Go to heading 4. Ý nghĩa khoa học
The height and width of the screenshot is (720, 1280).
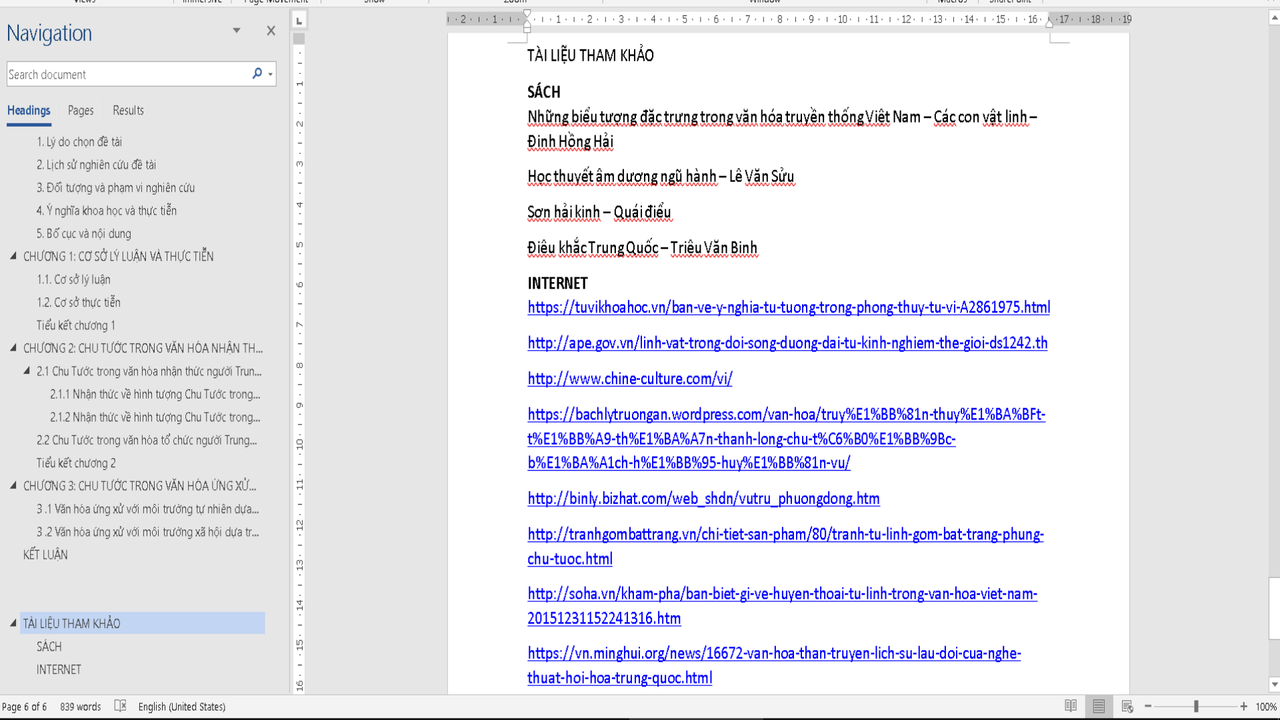[106, 211]
